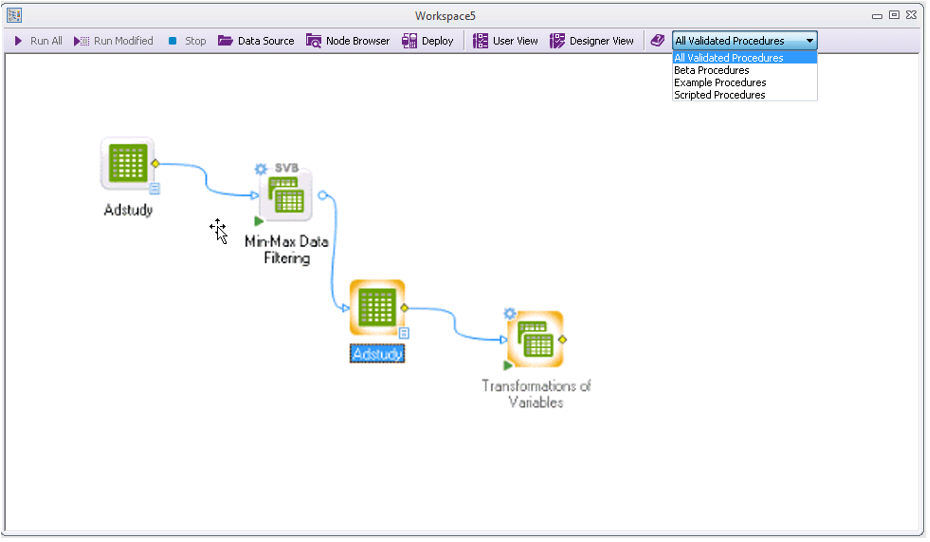Click the Transformations of Variables label
The height and width of the screenshot is (542, 930).
536,394
